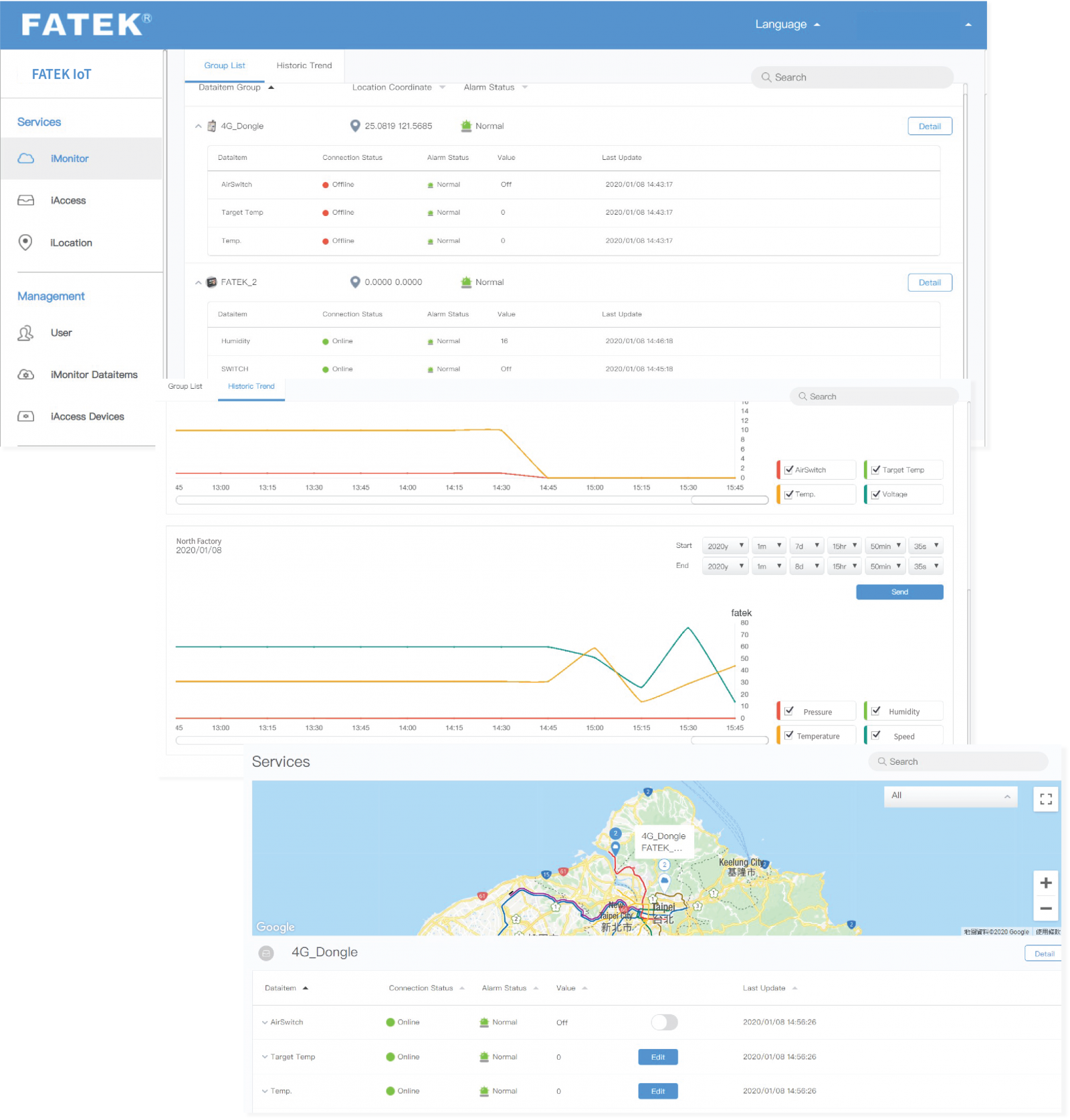Viewport: 1070px width, 1120px height.
Task: Uncheck the Pressure trend checkbox
Action: [788, 711]
